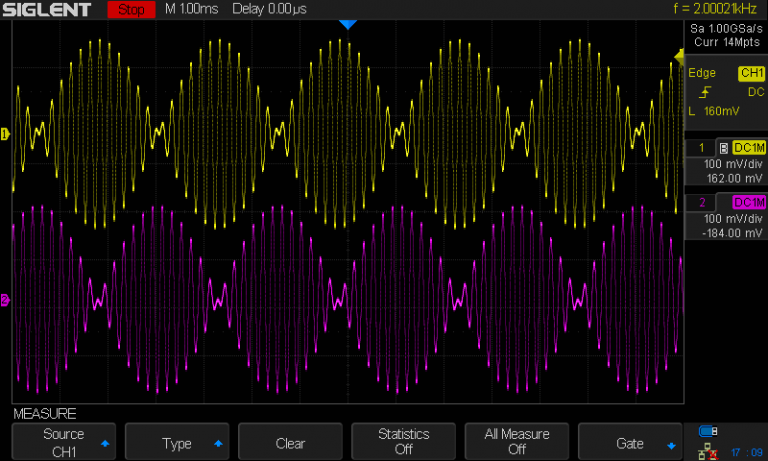Open the measurement Type menu
Image resolution: width=768 pixels, height=461 pixels.
pyautogui.click(x=177, y=441)
